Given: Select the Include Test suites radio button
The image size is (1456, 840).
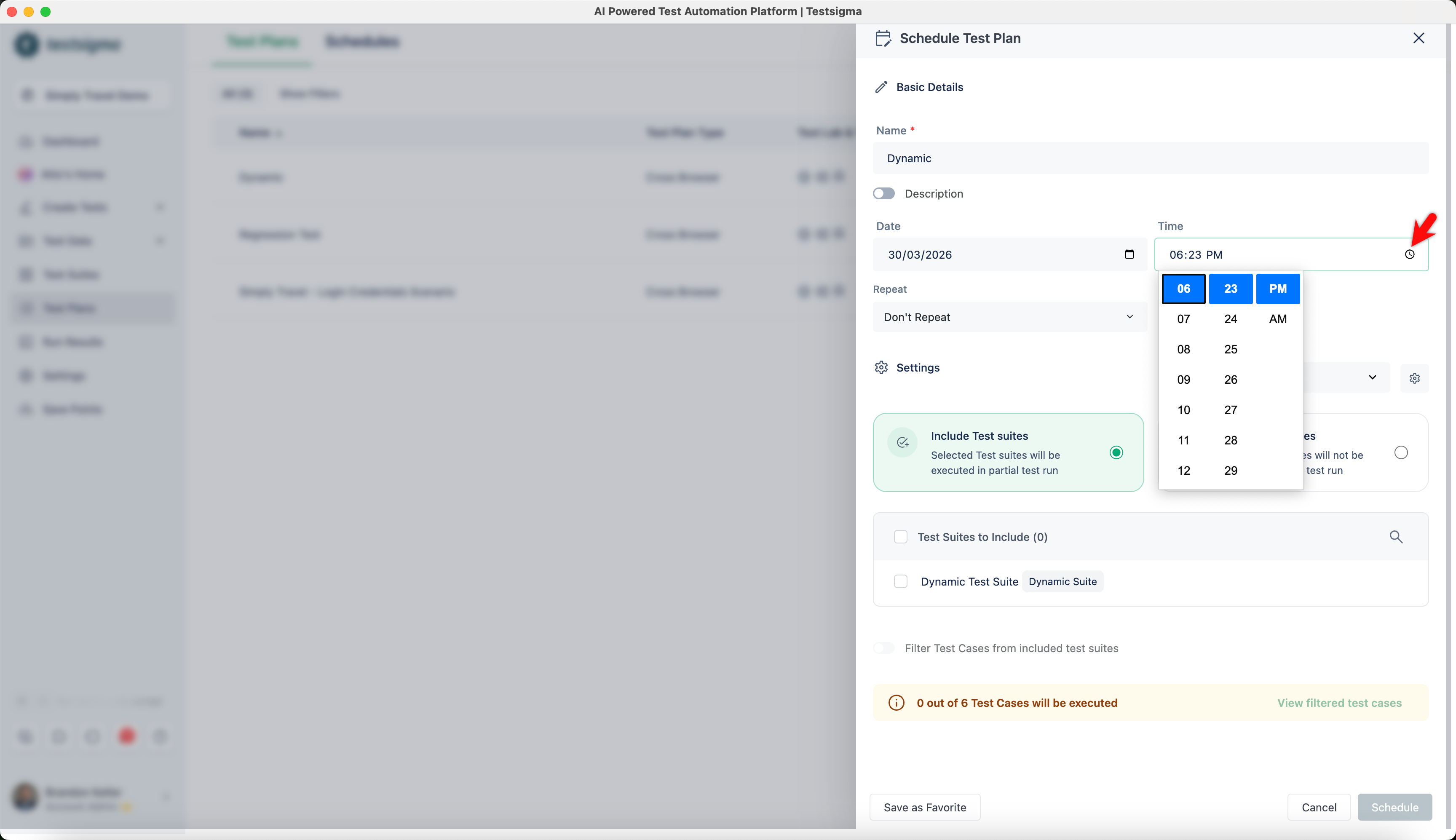Looking at the screenshot, I should (x=1116, y=453).
